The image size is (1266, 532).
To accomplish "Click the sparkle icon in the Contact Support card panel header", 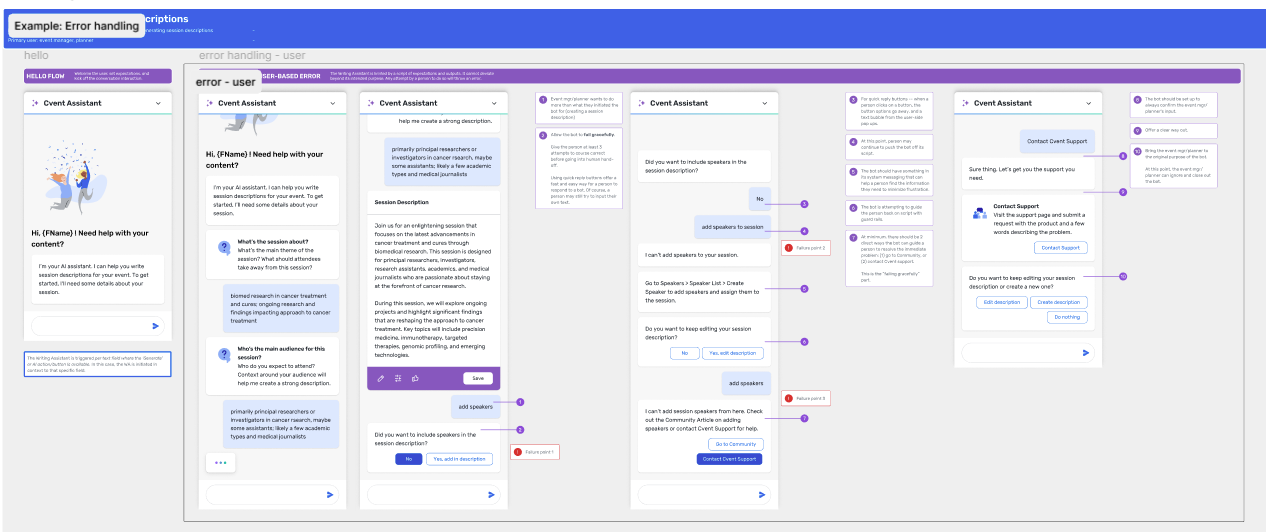I will click(x=965, y=103).
